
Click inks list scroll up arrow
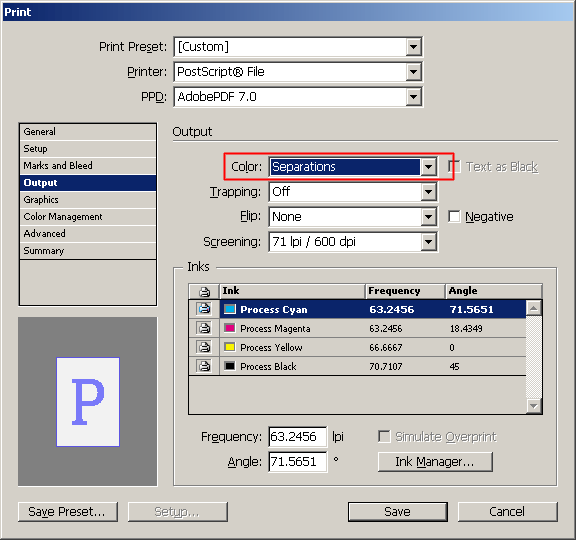coord(533,308)
